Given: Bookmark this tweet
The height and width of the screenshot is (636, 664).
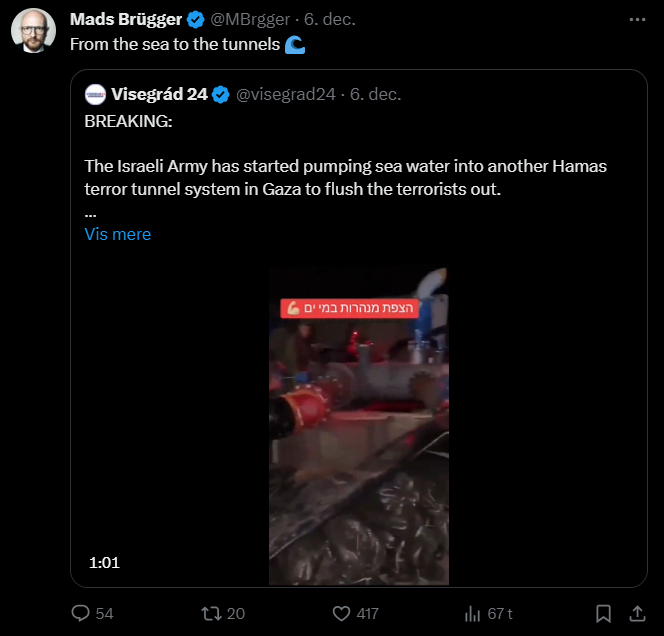Looking at the screenshot, I should pos(603,613).
